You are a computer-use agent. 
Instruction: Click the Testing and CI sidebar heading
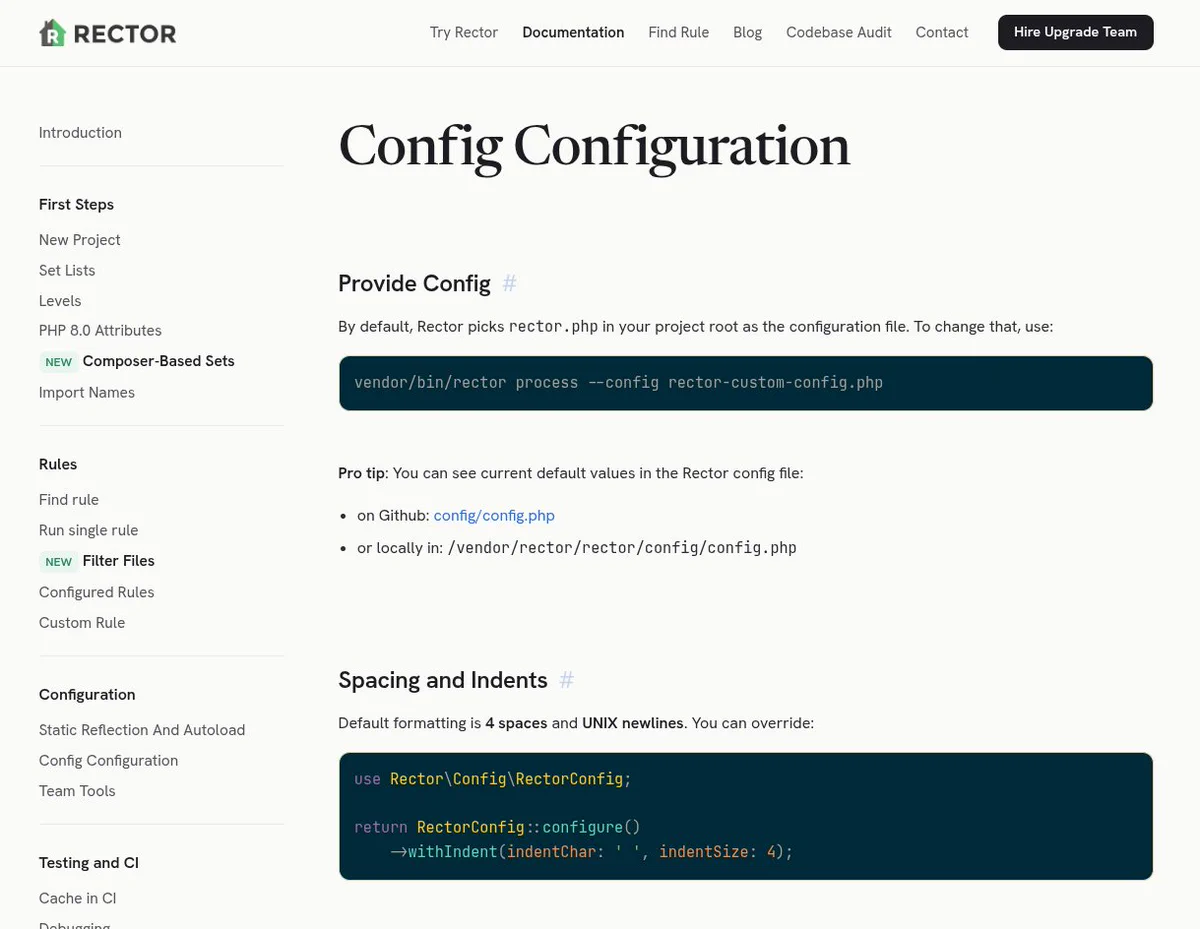89,863
